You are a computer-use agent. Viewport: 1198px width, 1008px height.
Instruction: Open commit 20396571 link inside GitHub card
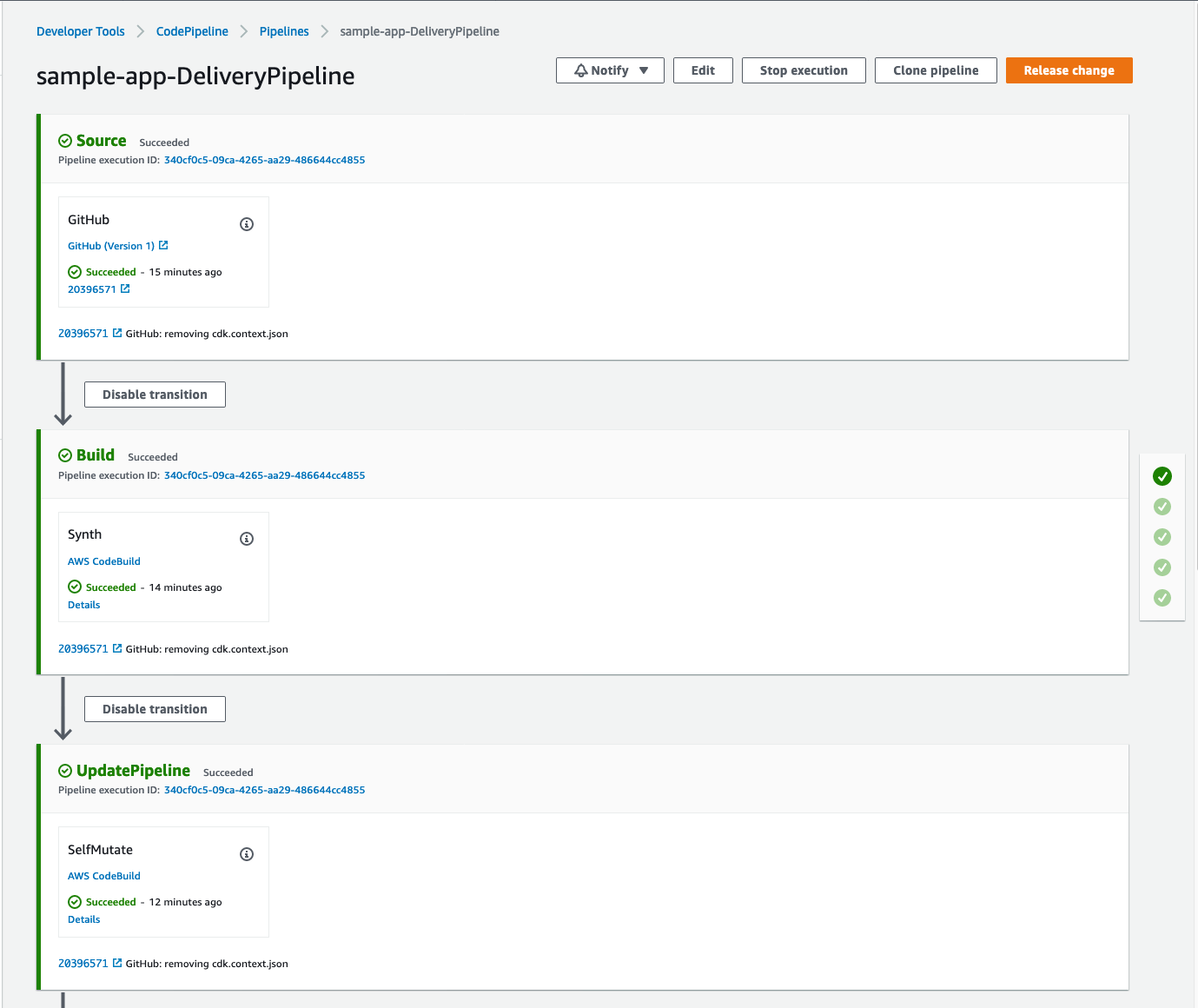92,289
